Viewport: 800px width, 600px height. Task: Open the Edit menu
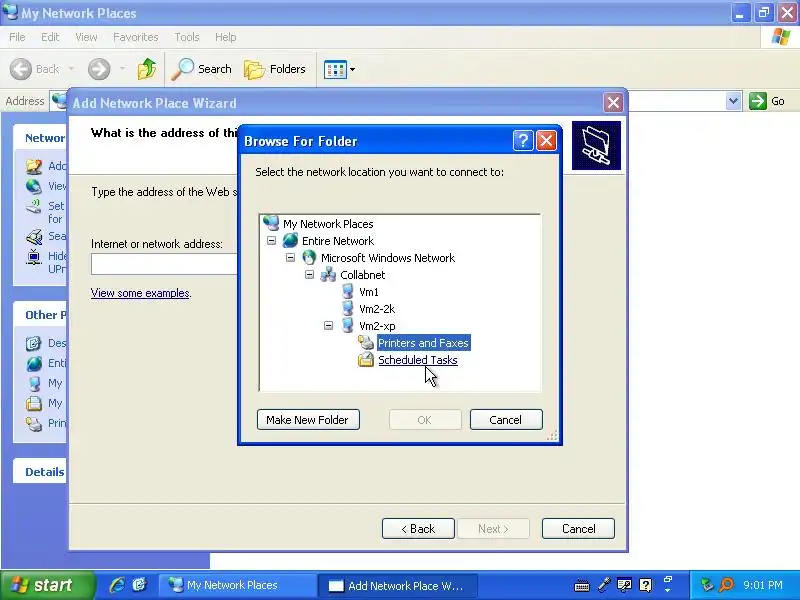(50, 37)
